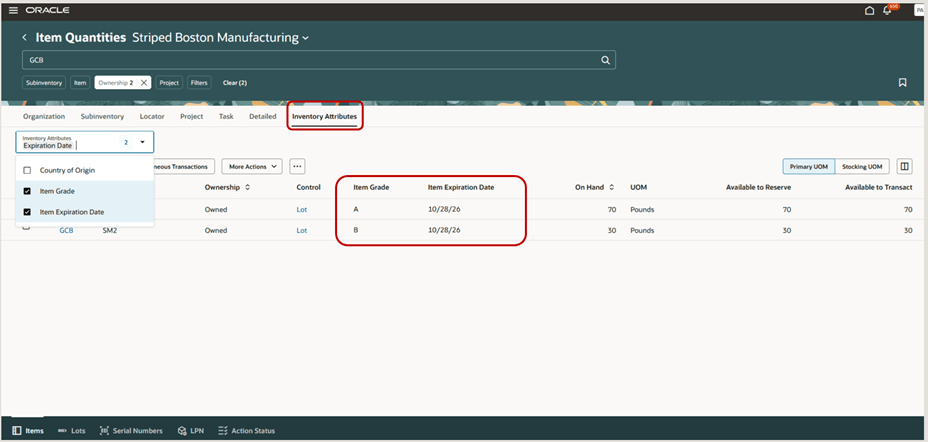Click the Item Grade B cell
The height and width of the screenshot is (442, 928).
[356, 230]
